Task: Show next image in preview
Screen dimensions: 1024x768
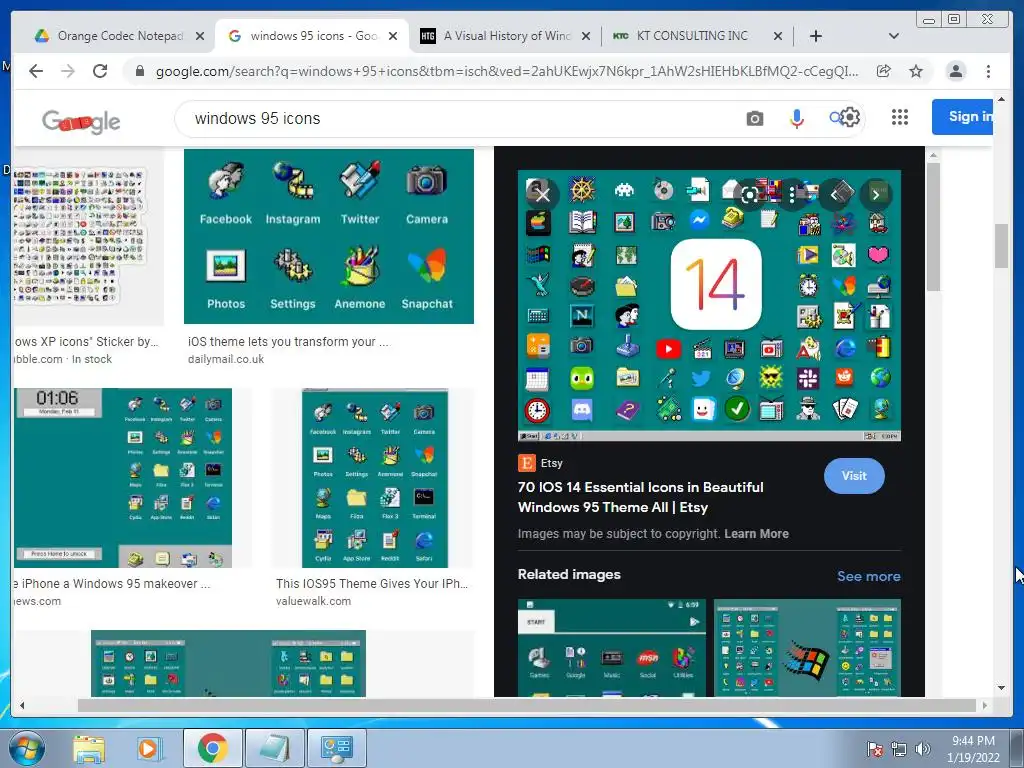Action: [x=876, y=194]
